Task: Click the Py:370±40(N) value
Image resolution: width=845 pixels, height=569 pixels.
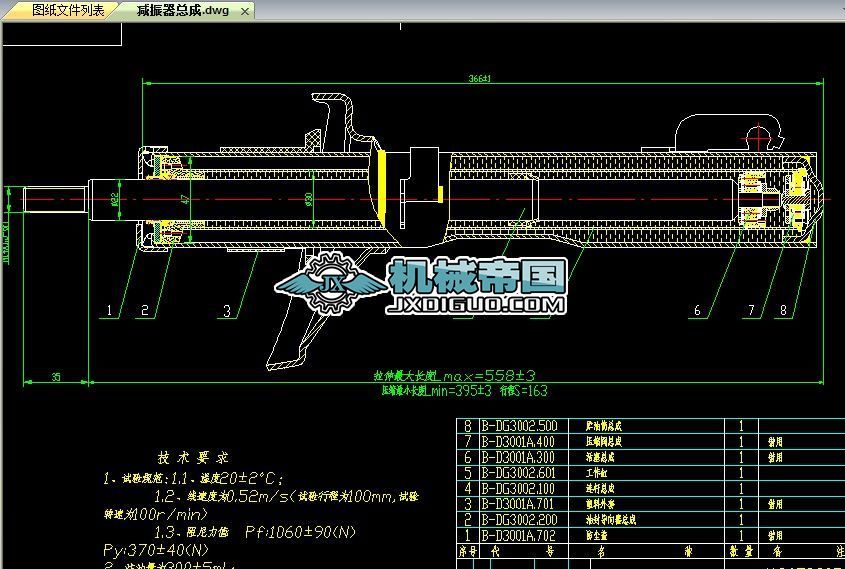Action: tap(155, 550)
